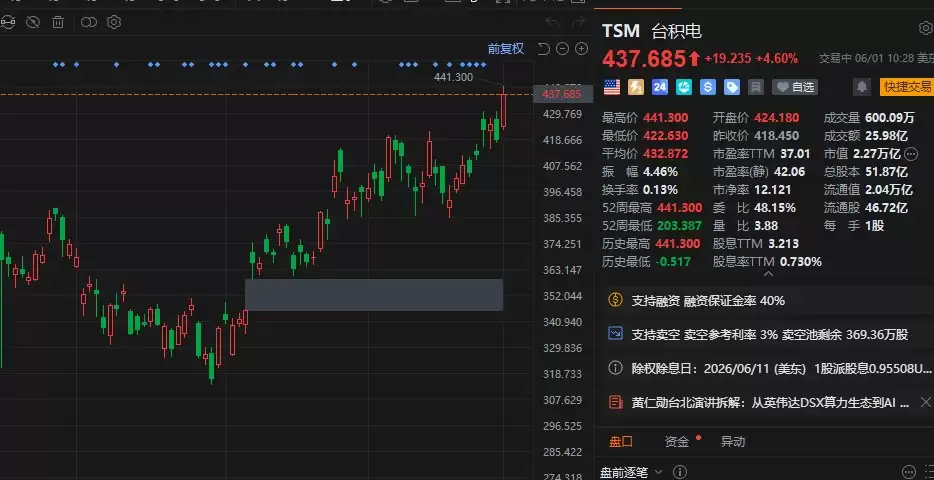Zoom in chart with plus circle
The width and height of the screenshot is (934, 480).
tap(581, 49)
